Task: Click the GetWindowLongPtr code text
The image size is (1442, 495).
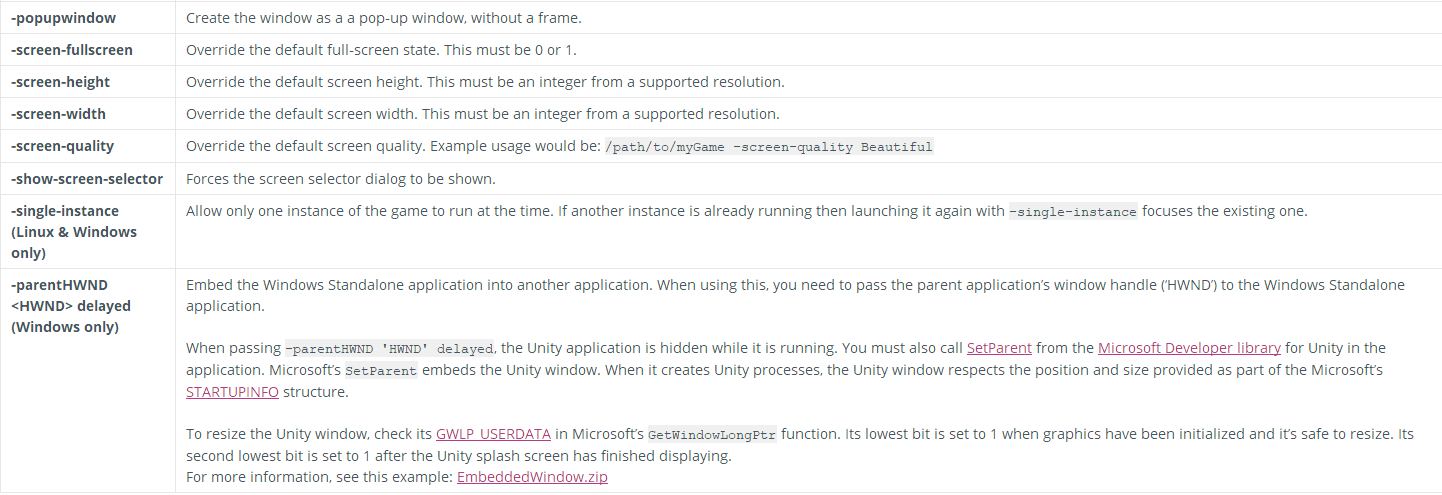Action: (x=712, y=435)
